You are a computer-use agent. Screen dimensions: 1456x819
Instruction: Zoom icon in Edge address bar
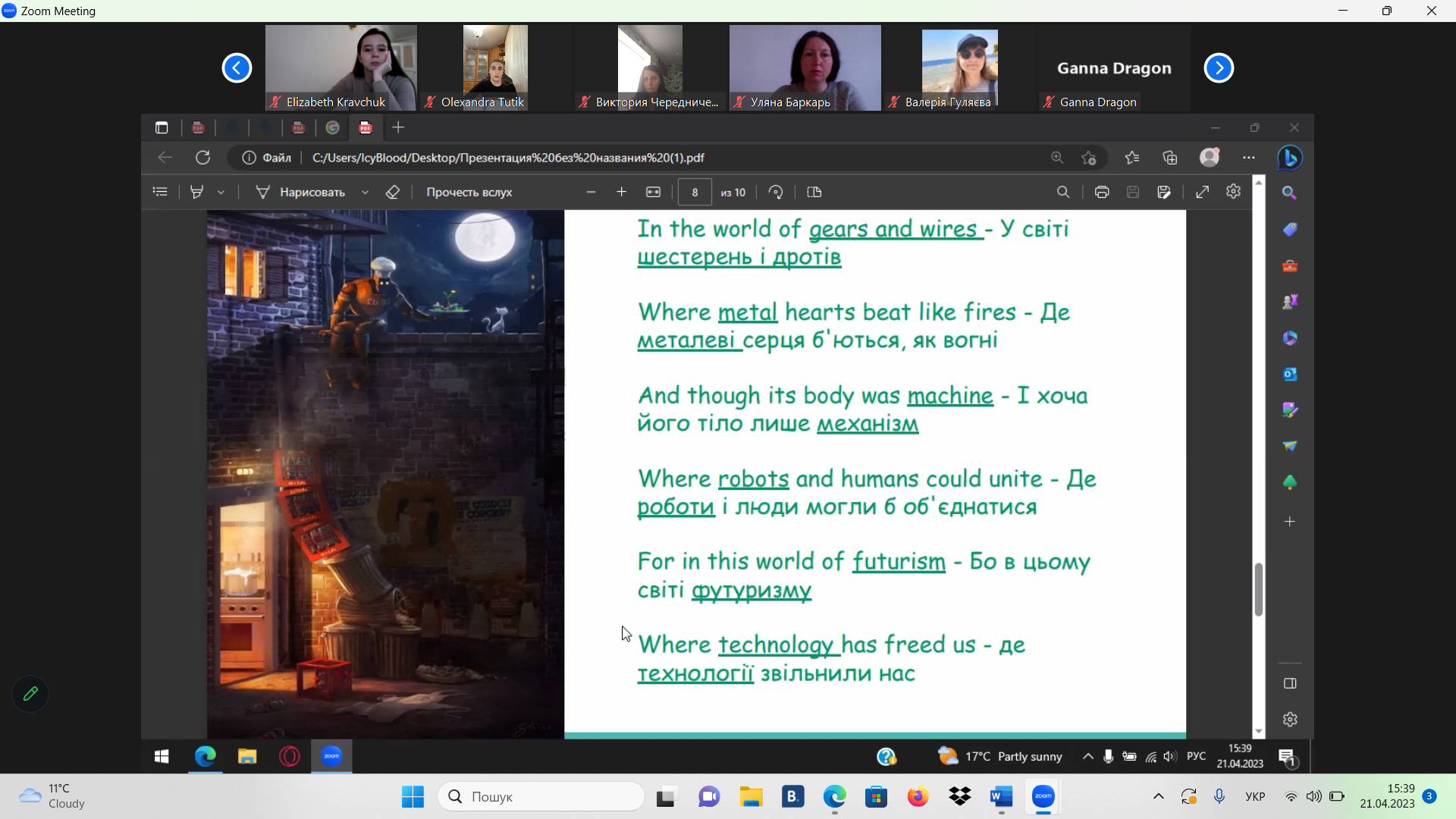1057,158
